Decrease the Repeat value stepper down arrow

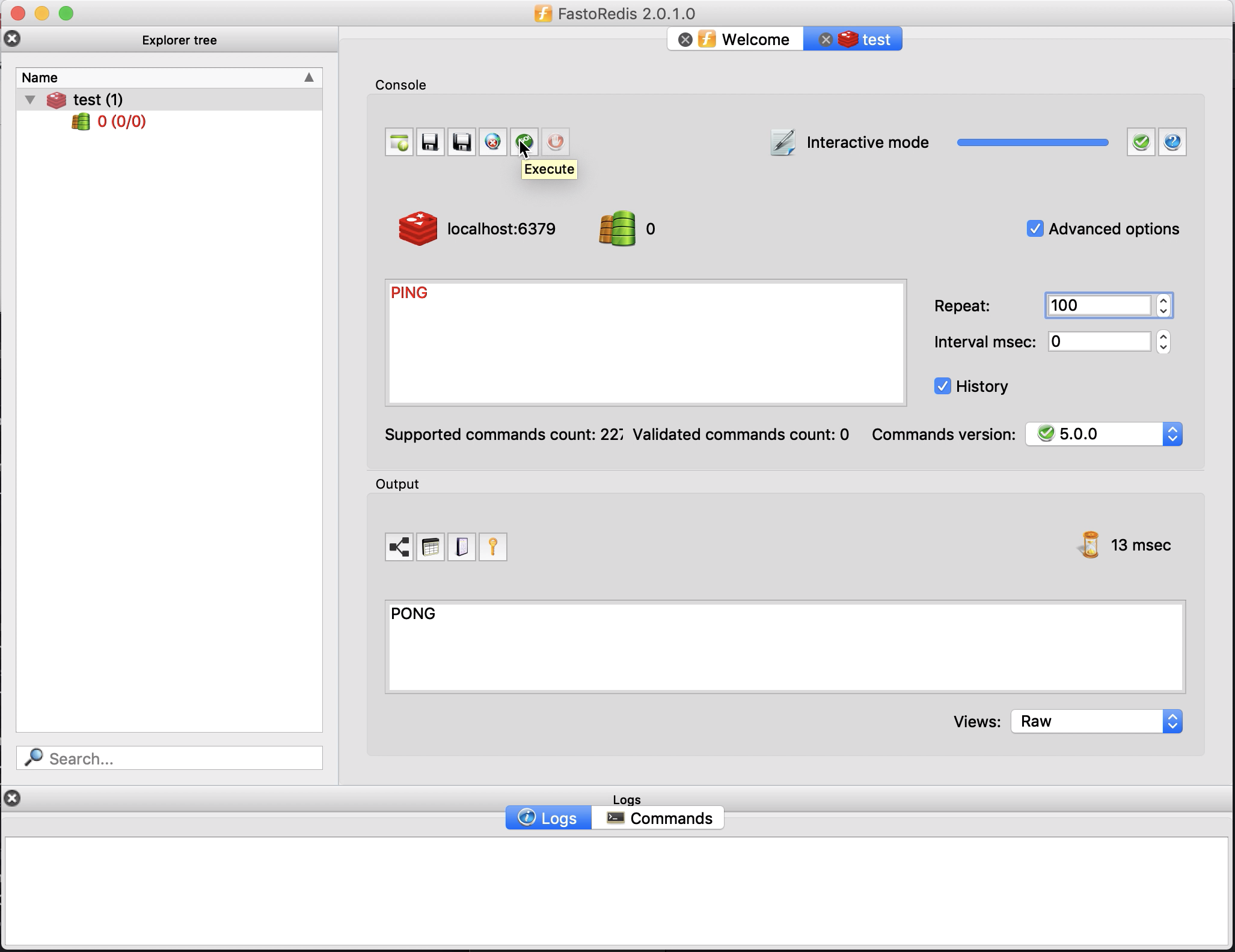1163,311
